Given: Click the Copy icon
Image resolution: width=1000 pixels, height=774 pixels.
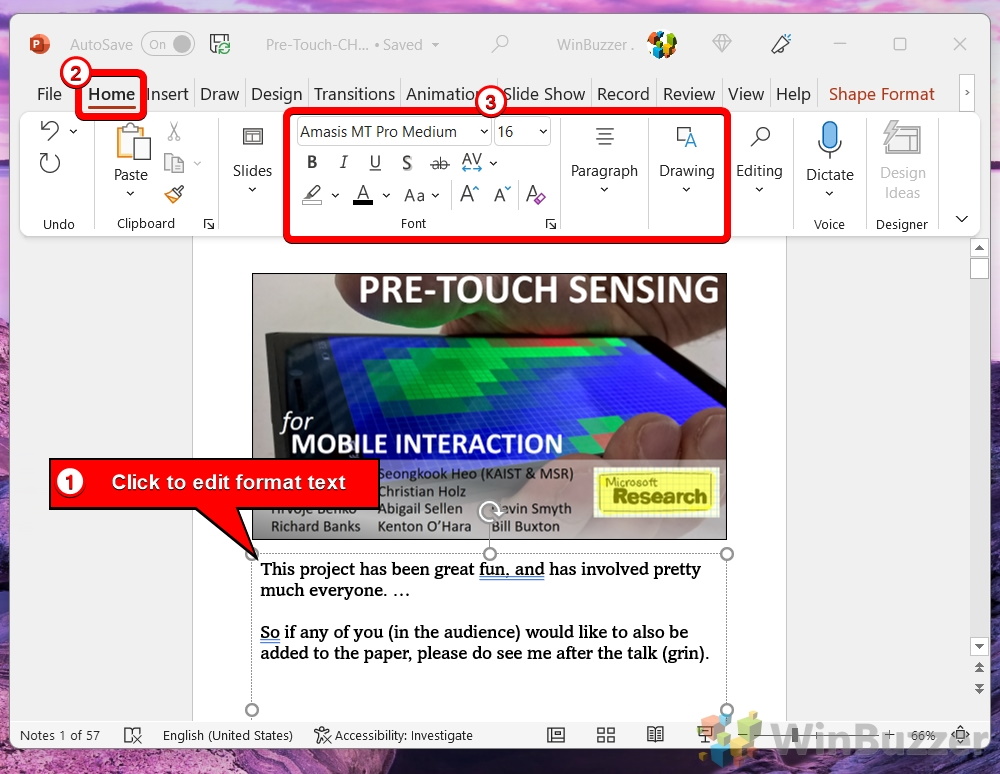Looking at the screenshot, I should point(174,163).
